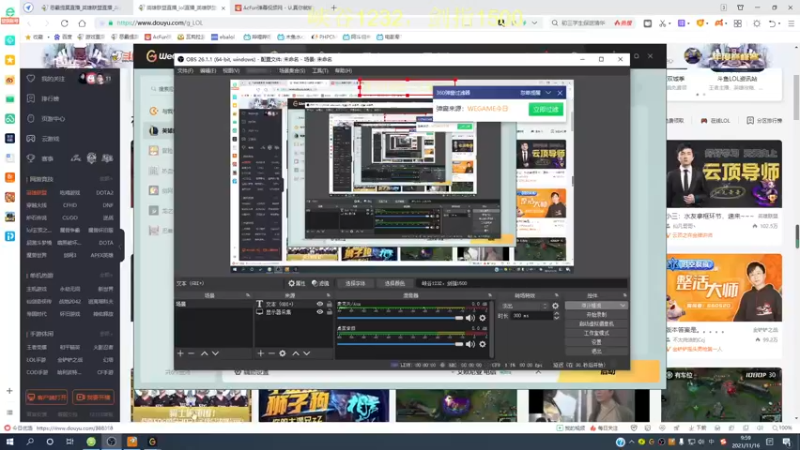The image size is (800, 450).
Task: Open transition type dropdown in OBS
Action: pos(524,306)
